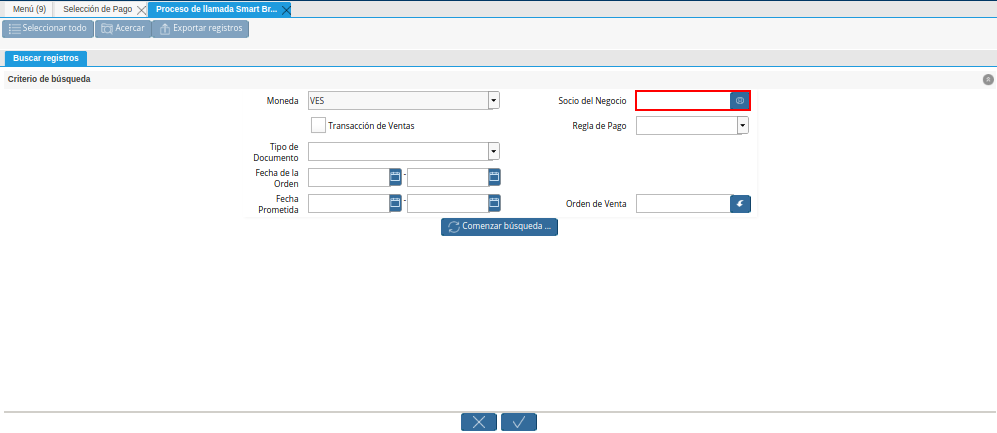
Task: Confirm with the checkmark button at bottom
Action: [519, 422]
